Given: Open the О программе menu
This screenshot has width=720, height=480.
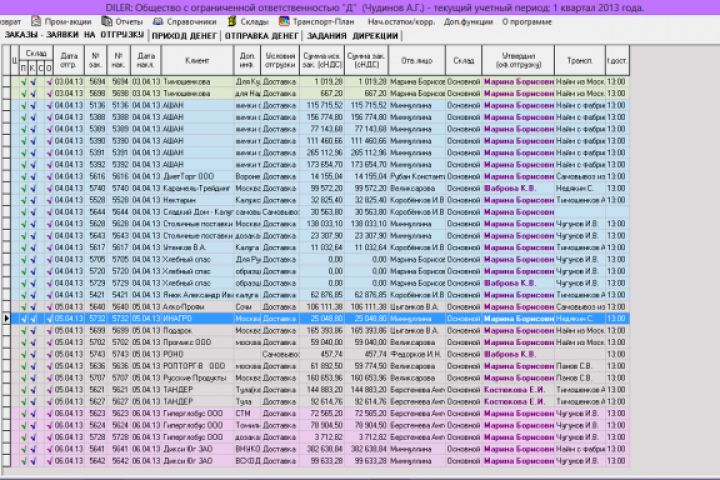Looking at the screenshot, I should (527, 22).
